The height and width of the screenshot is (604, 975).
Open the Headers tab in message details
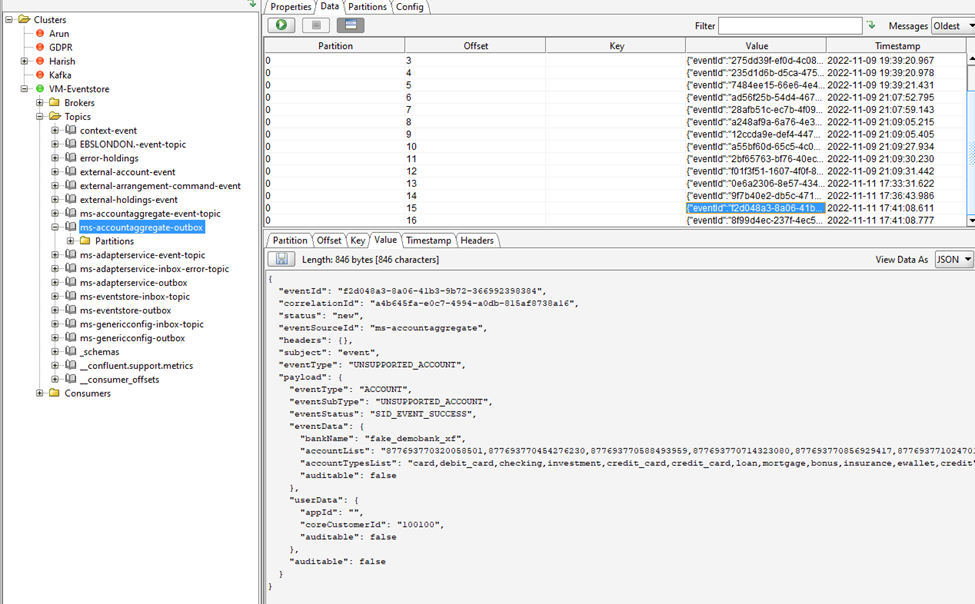click(477, 240)
